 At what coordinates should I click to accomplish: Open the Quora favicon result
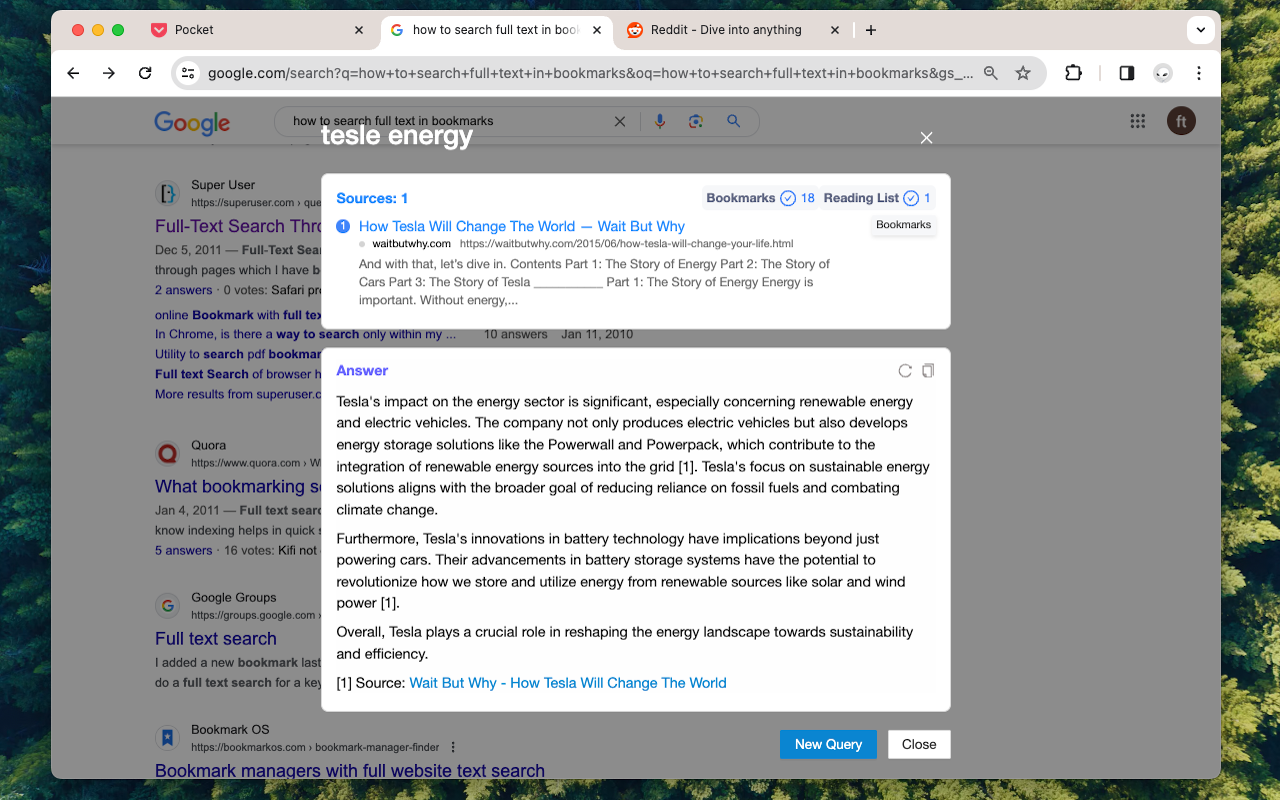167,454
